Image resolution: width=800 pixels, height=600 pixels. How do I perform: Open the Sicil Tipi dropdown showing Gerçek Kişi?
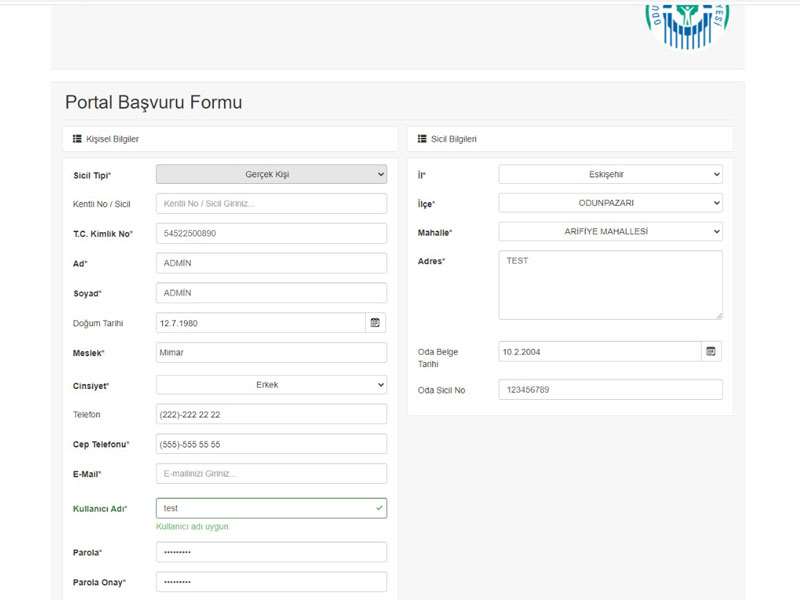click(271, 174)
